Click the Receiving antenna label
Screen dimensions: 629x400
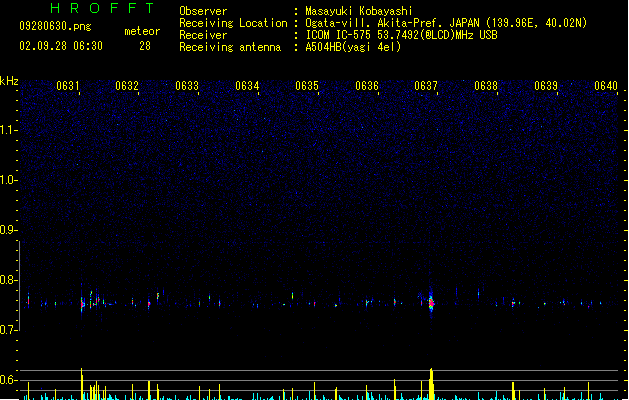click(230, 47)
